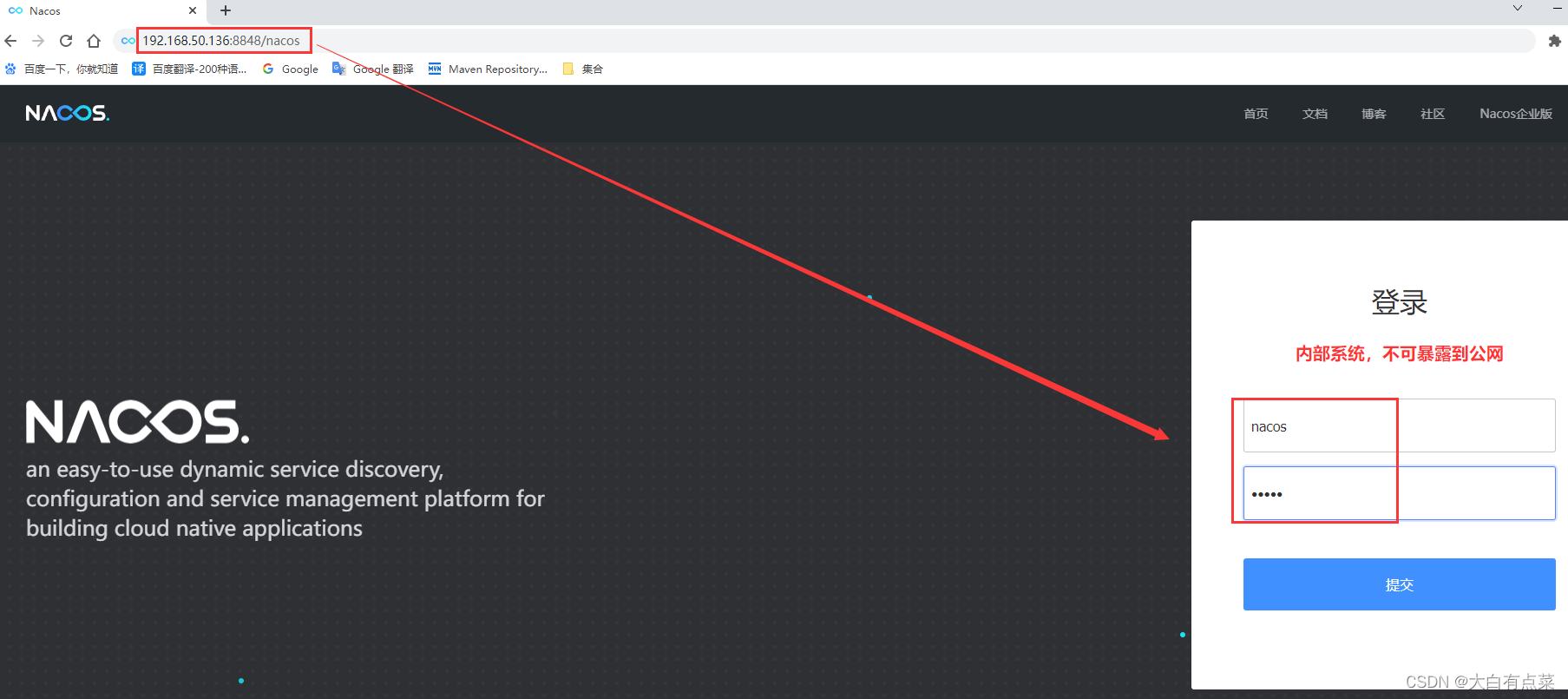
Task: Click the large NACOS hero logo
Action: coord(137,422)
